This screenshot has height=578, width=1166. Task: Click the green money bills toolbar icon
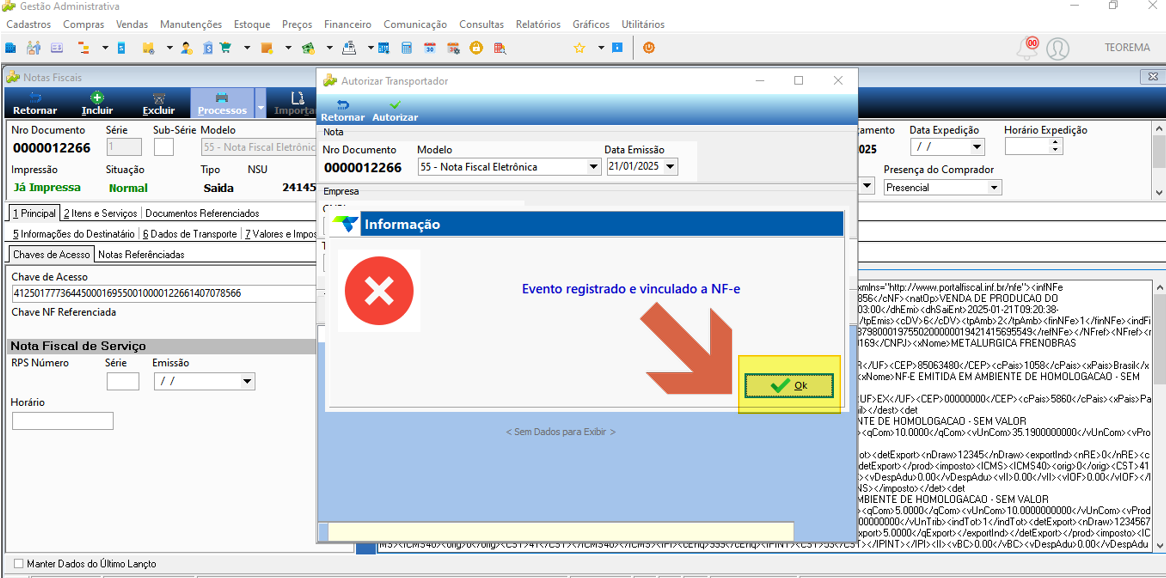pyautogui.click(x=307, y=48)
